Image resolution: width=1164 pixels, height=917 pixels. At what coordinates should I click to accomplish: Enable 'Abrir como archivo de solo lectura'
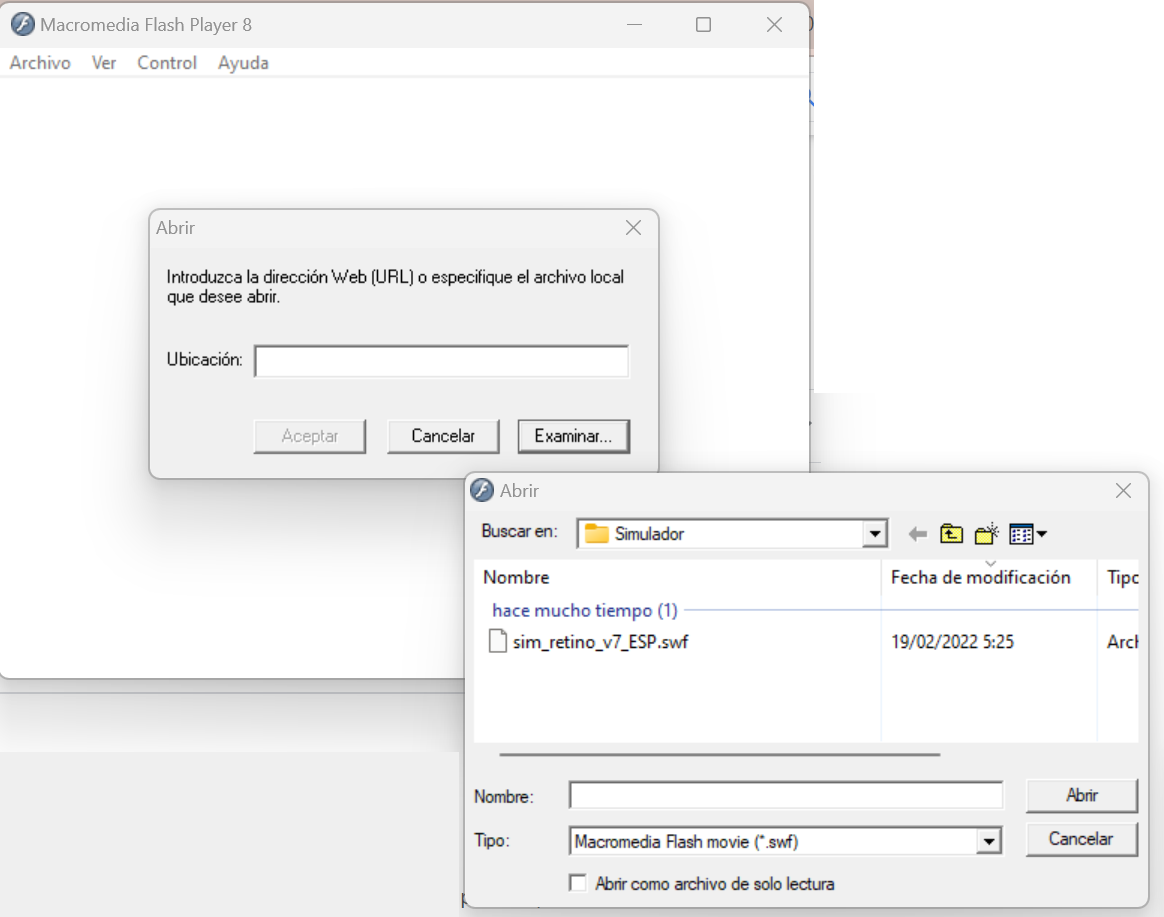577,883
